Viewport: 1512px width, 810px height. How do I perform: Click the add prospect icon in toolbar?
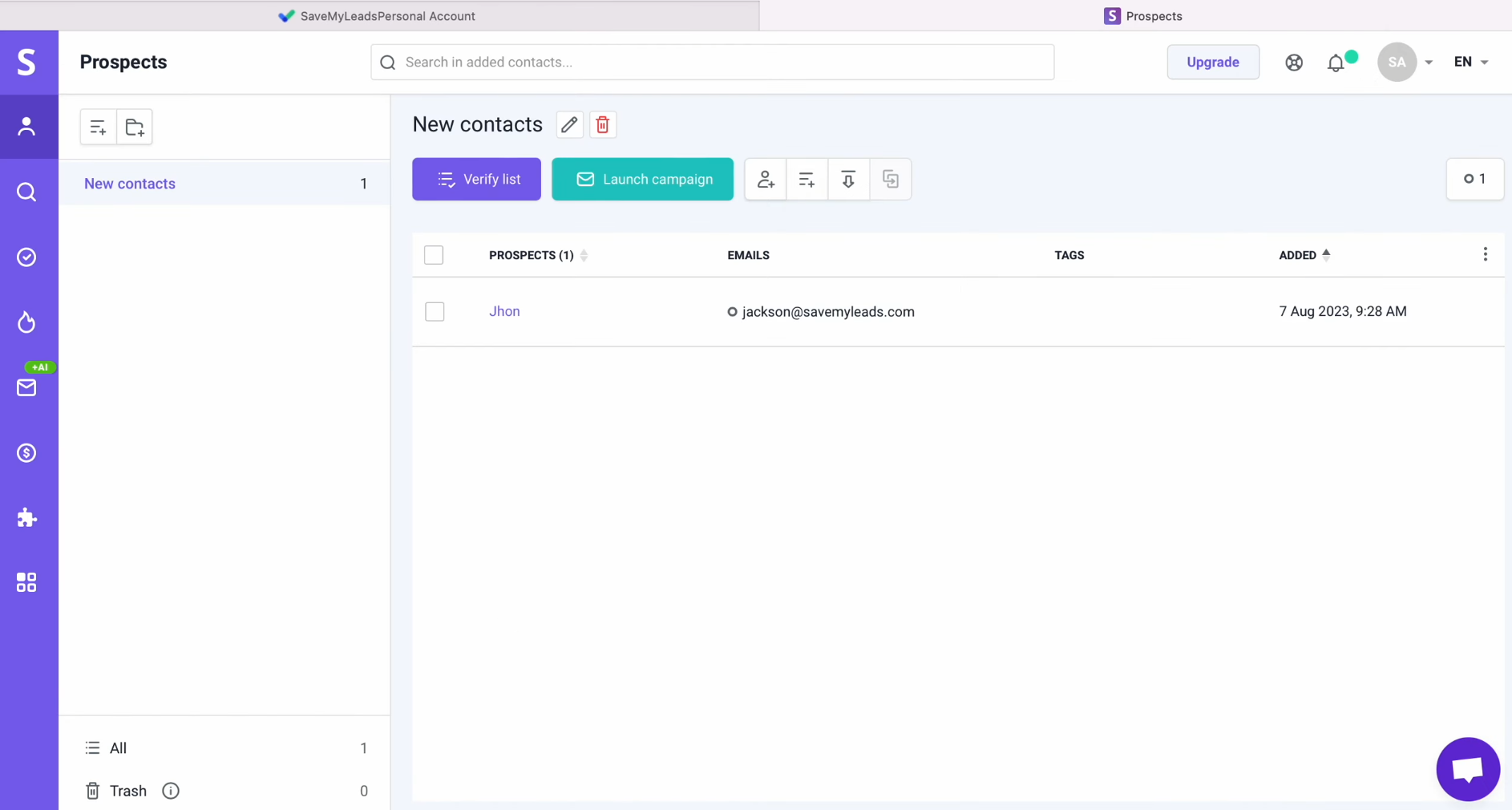(766, 179)
